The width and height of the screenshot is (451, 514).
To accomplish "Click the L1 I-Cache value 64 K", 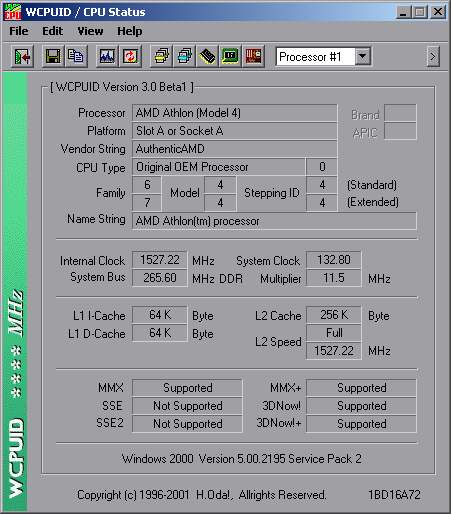I will [x=160, y=315].
